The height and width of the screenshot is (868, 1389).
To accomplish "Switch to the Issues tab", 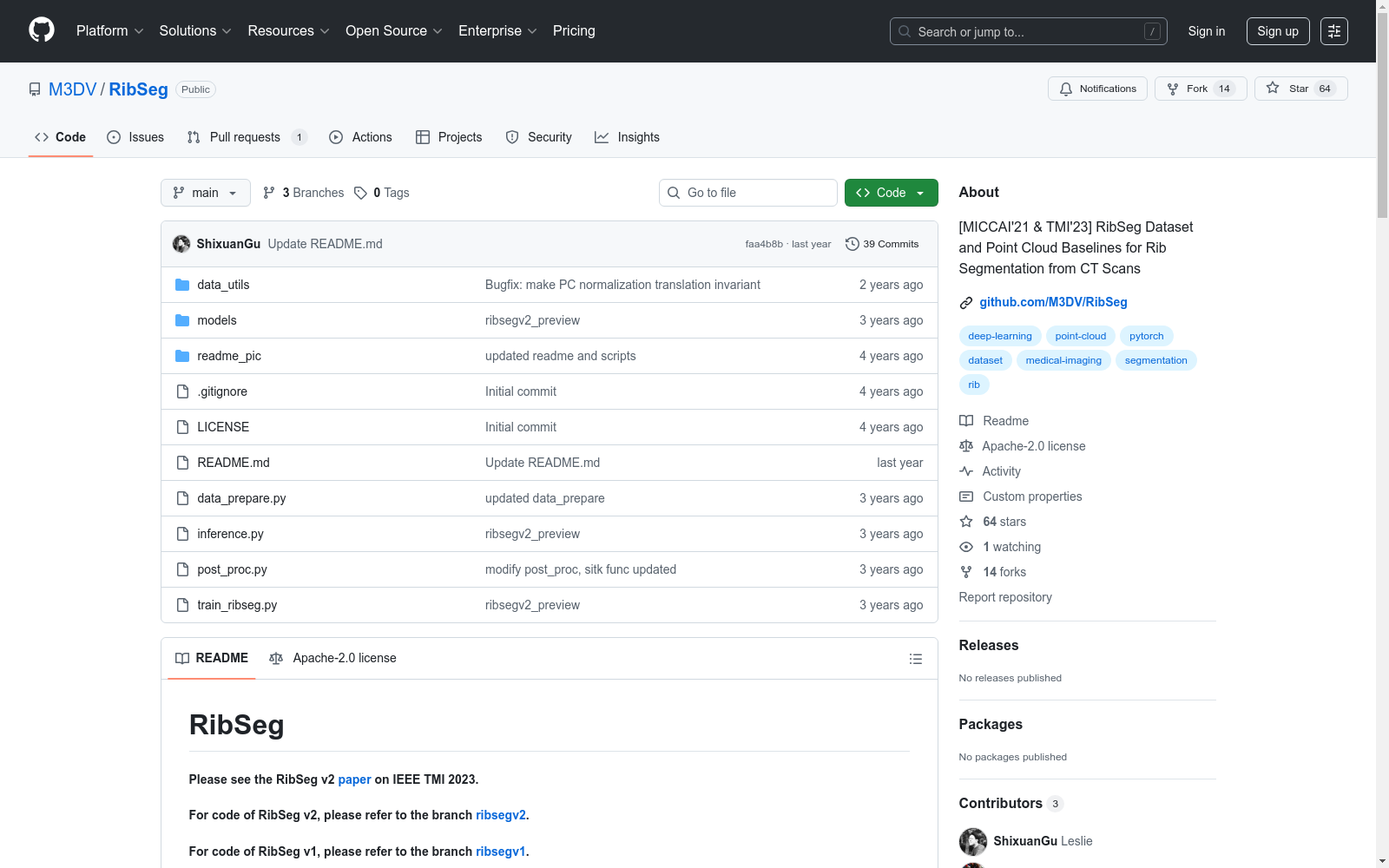I will click(135, 137).
